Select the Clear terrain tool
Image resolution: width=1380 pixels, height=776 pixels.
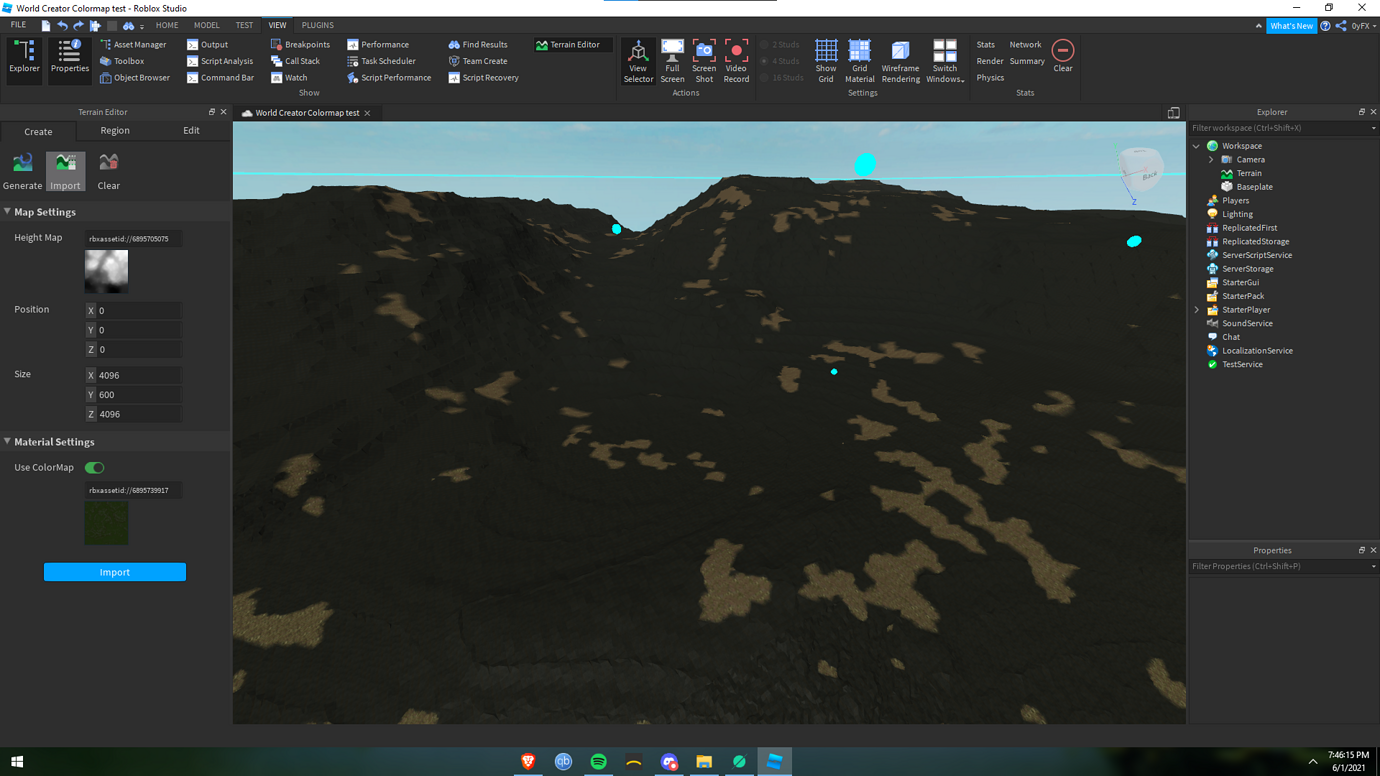click(107, 170)
